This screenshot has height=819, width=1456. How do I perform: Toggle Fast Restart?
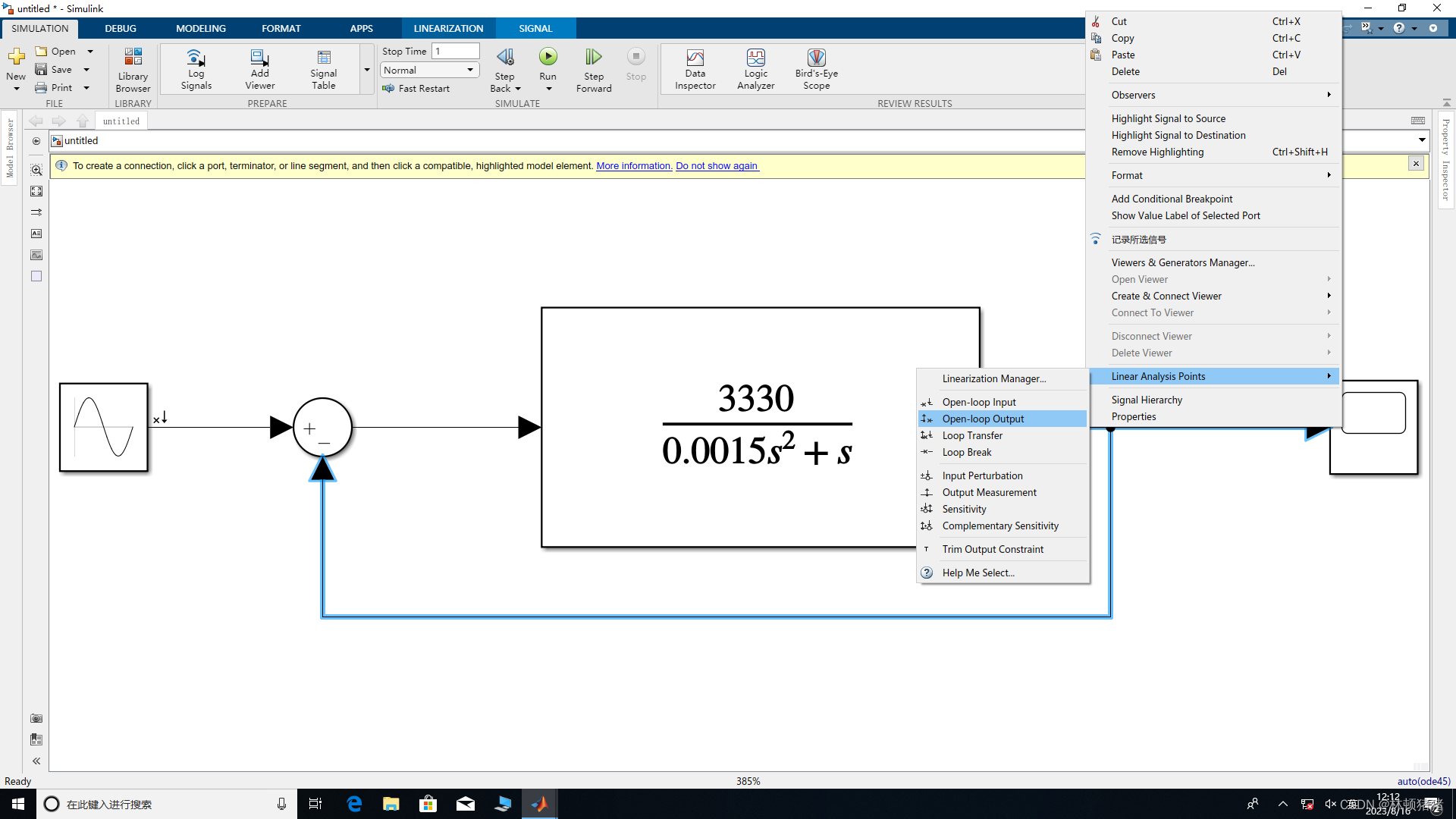[416, 89]
